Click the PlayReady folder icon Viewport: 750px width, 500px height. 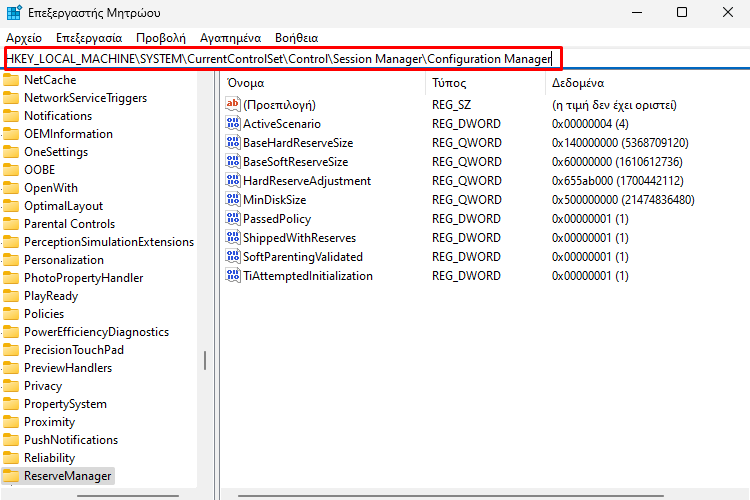pyautogui.click(x=11, y=296)
